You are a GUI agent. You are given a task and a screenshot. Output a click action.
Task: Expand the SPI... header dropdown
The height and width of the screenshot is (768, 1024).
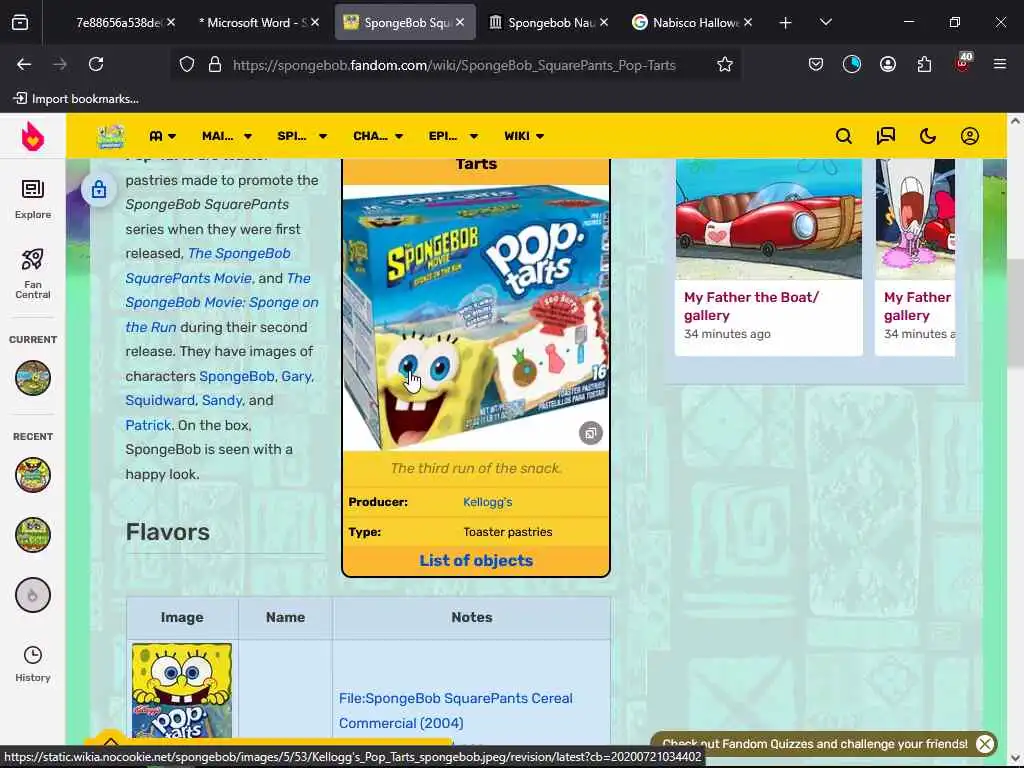click(302, 136)
